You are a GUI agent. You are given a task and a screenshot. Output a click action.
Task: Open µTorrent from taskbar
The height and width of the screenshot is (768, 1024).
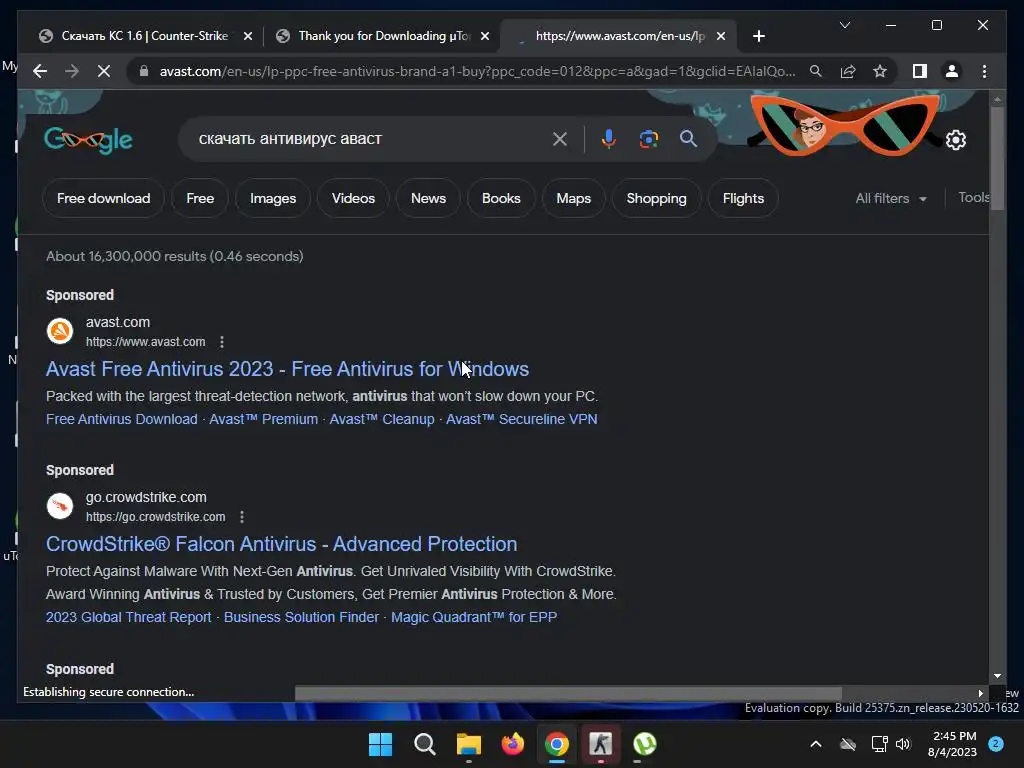pyautogui.click(x=645, y=744)
